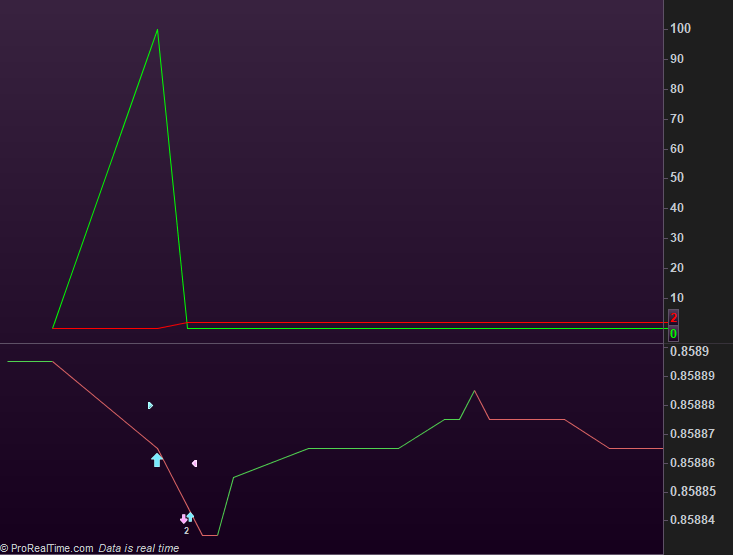Click the price line's flat bottom near 0.85884
This screenshot has width=733, height=555.
pyautogui.click(x=210, y=535)
